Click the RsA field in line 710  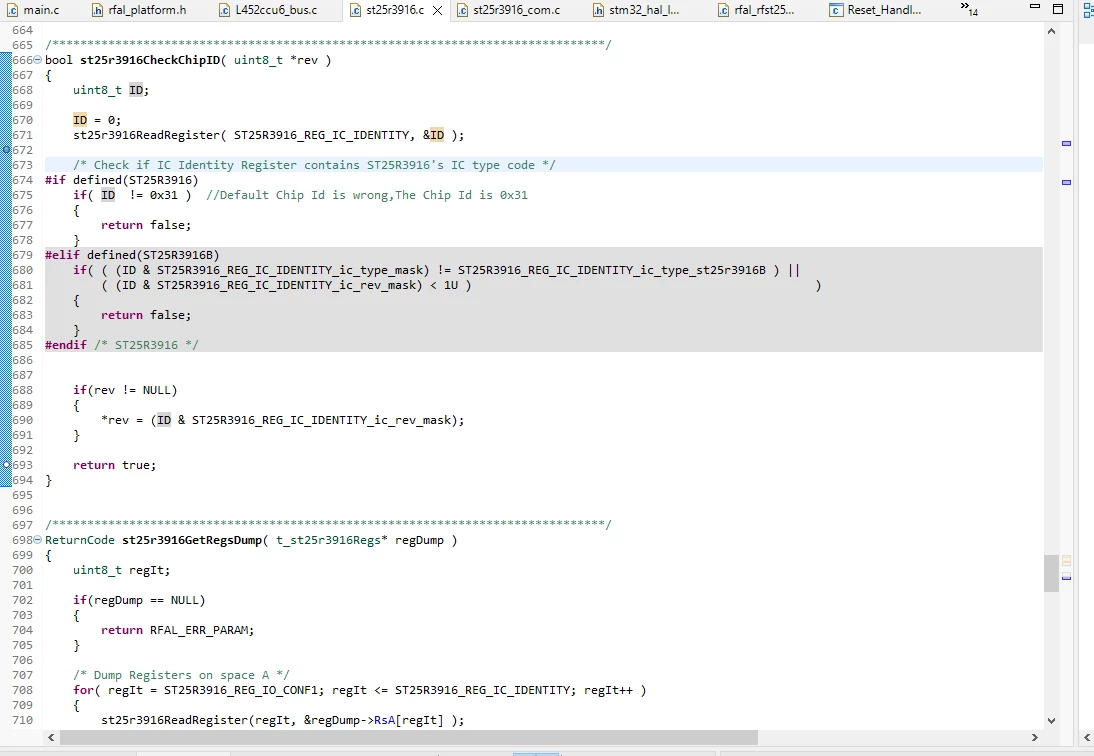pos(384,720)
